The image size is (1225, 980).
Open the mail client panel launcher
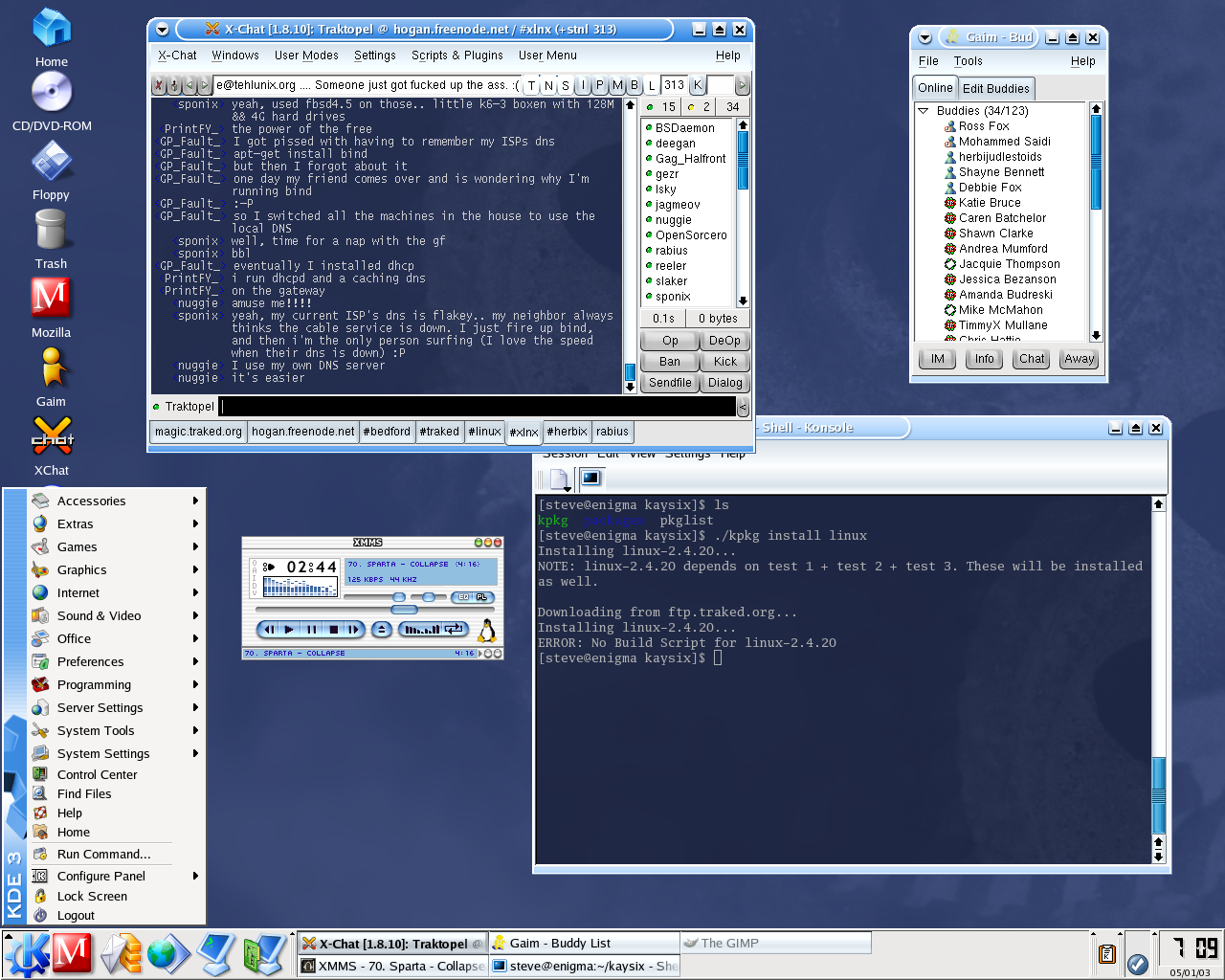pos(122,954)
